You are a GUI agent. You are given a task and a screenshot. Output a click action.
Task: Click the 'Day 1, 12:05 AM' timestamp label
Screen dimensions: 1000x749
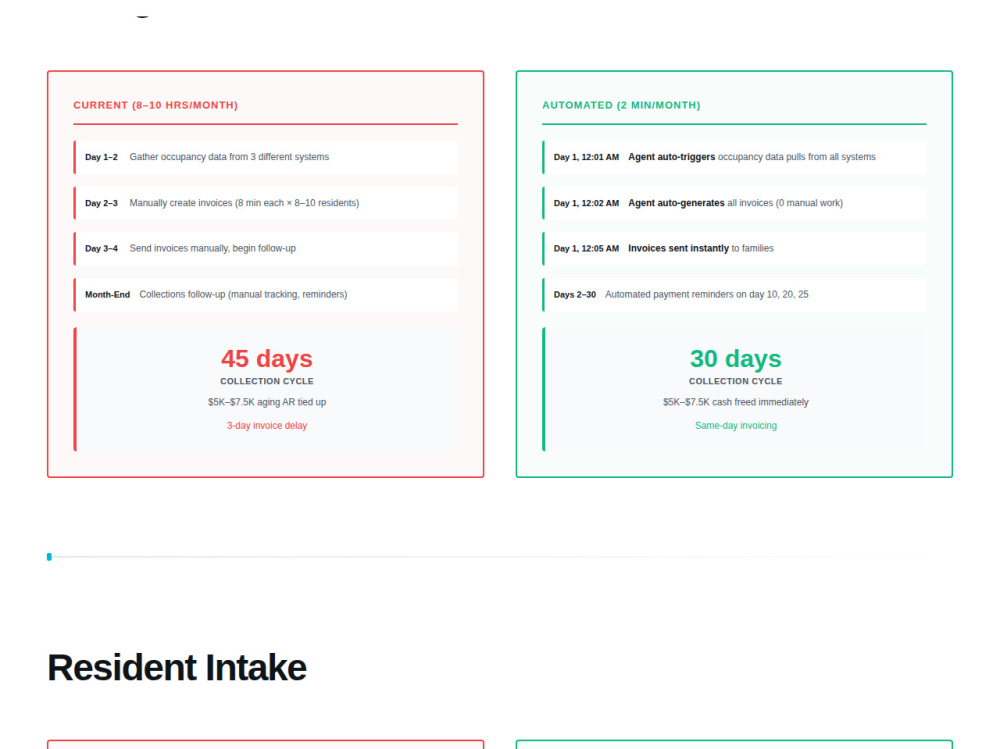[586, 248]
